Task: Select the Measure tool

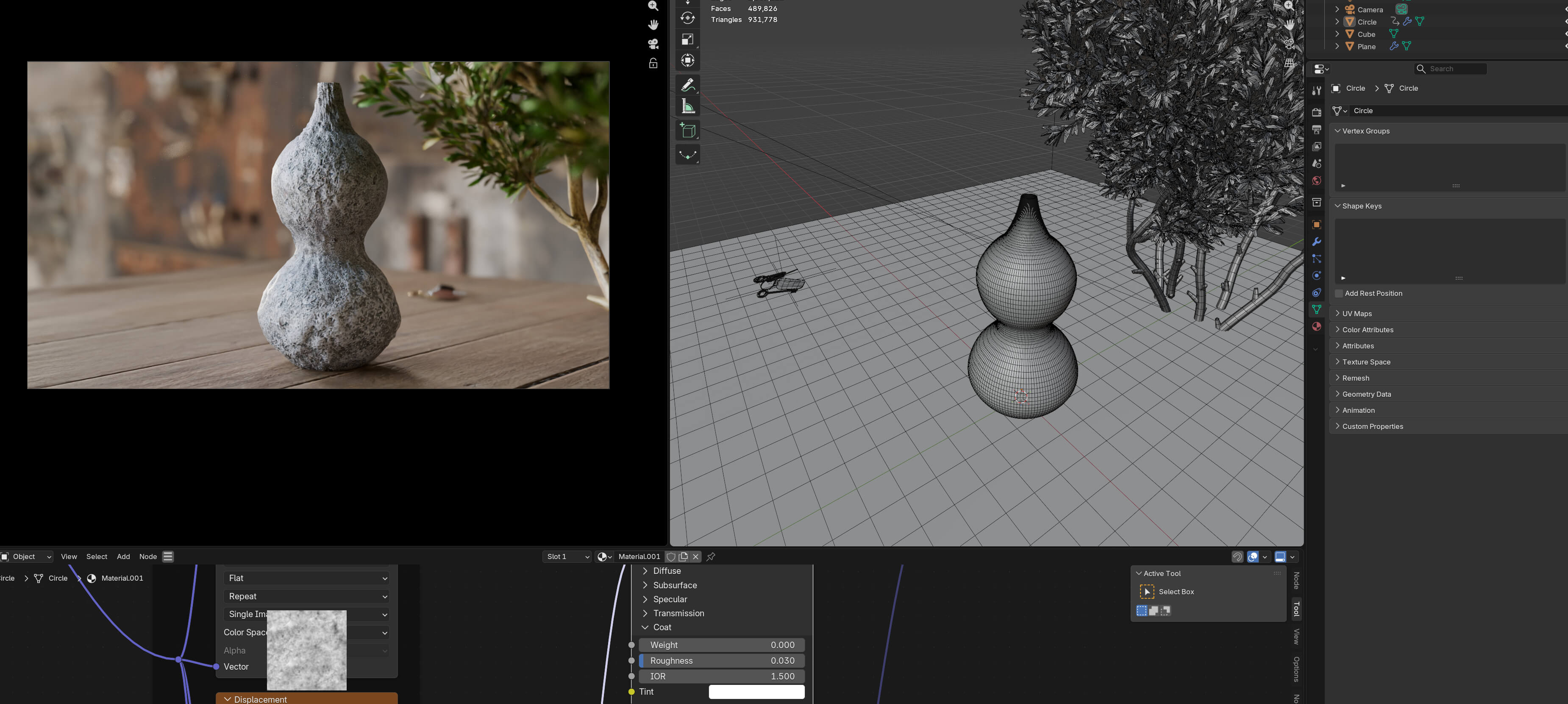Action: coord(688,106)
